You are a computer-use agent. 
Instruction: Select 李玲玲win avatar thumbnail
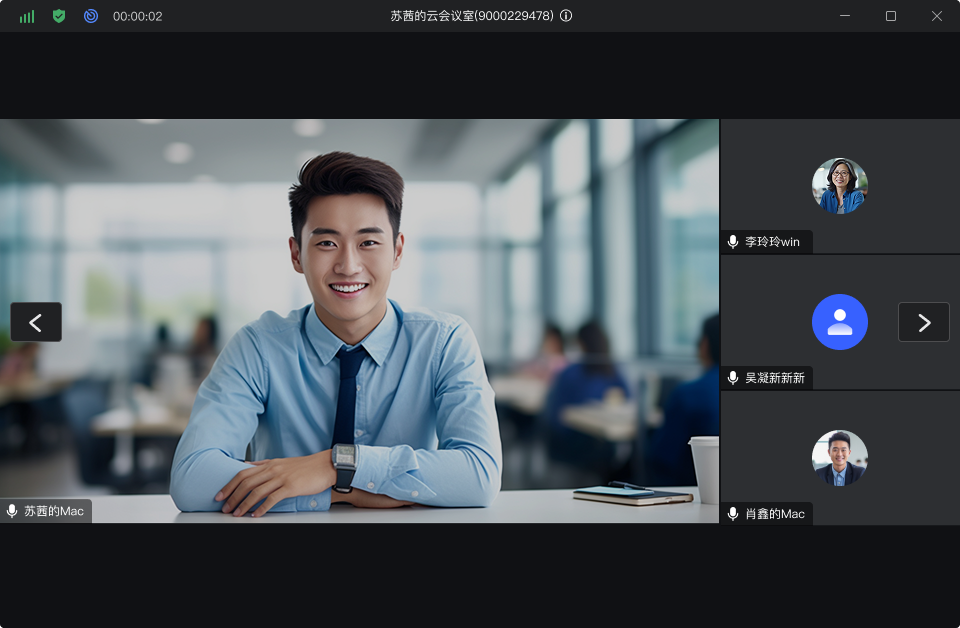point(839,186)
